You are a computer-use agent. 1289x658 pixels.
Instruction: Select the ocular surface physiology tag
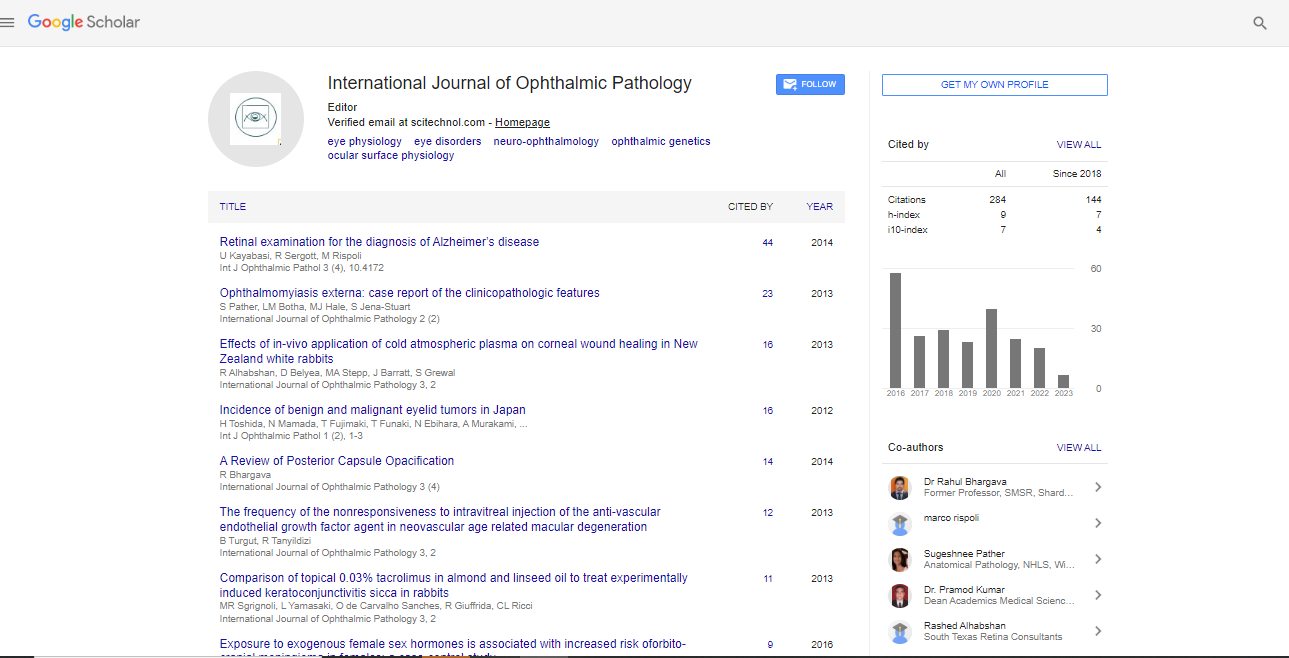click(391, 156)
